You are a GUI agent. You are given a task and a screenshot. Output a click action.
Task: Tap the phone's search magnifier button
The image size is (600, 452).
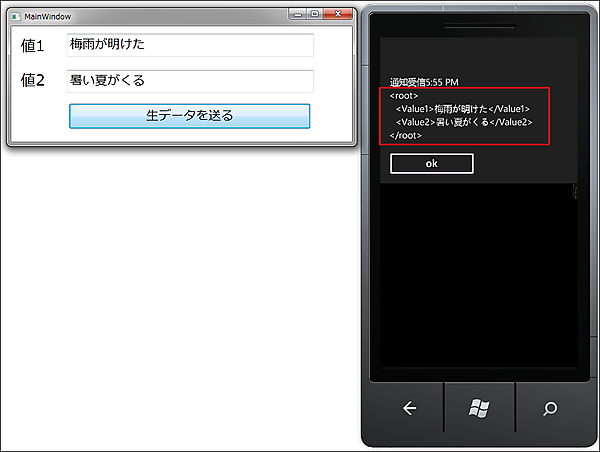pos(550,408)
